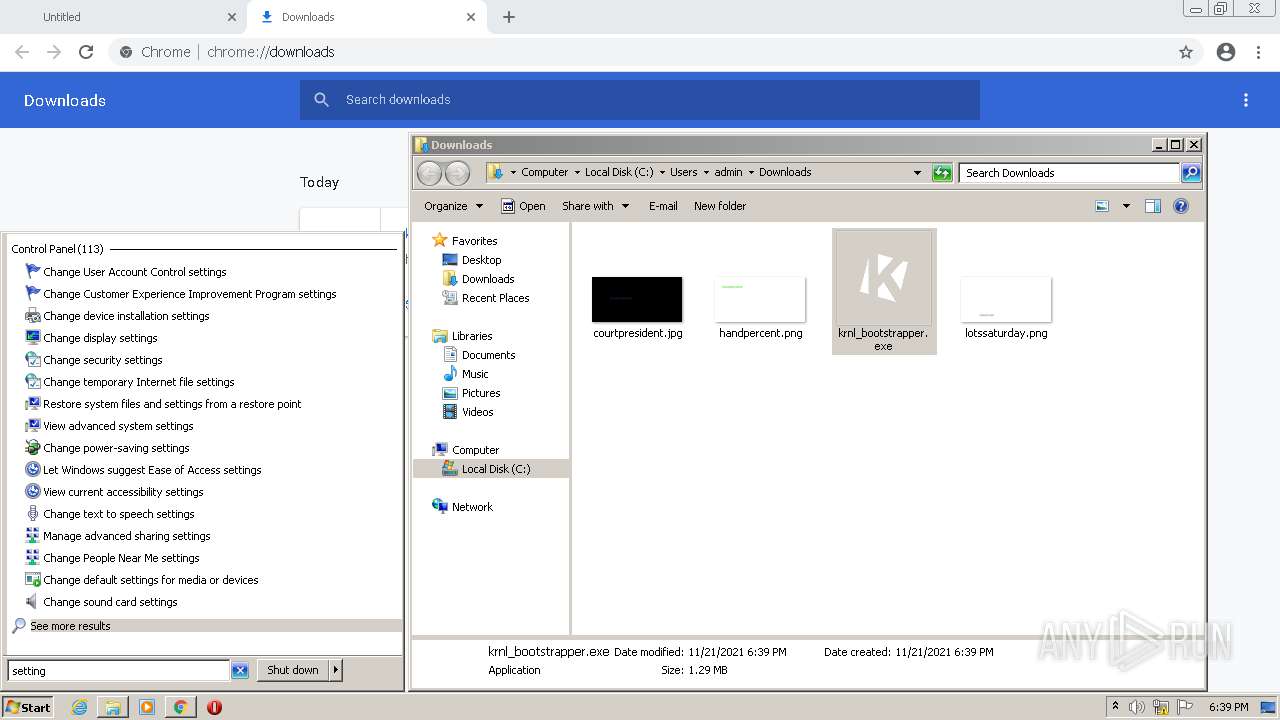Expand the Shut down options arrow

point(336,670)
